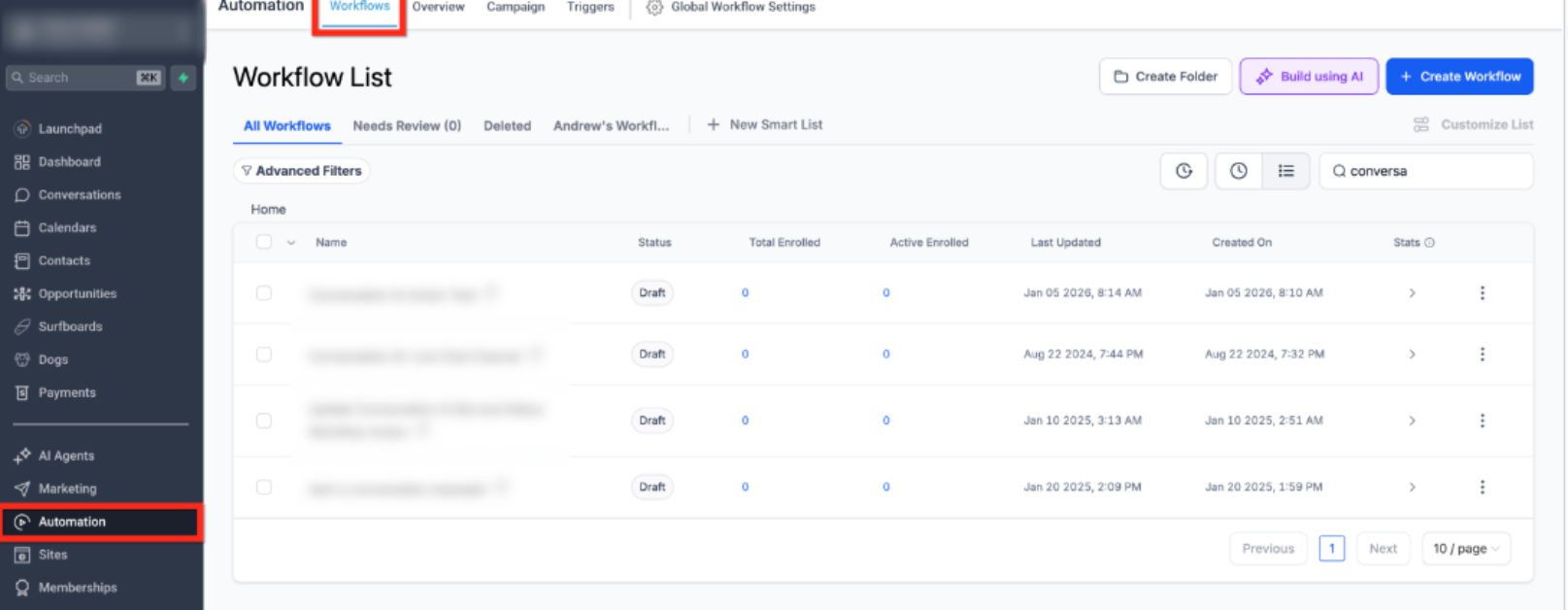This screenshot has height=610, width=1568.
Task: Open Surfboards in the sidebar
Action: (59, 326)
